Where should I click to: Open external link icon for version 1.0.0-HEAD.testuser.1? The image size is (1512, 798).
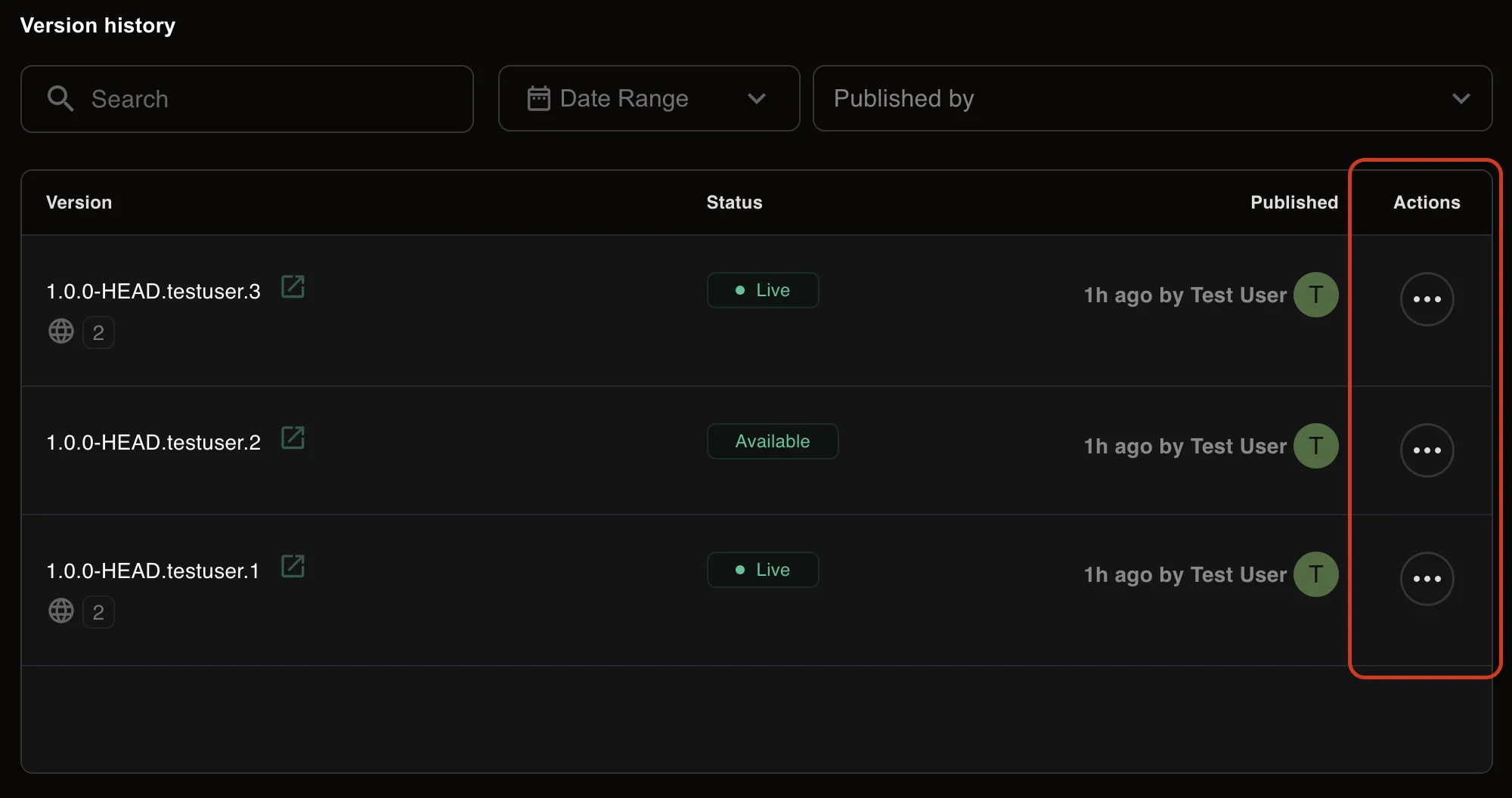click(x=293, y=567)
